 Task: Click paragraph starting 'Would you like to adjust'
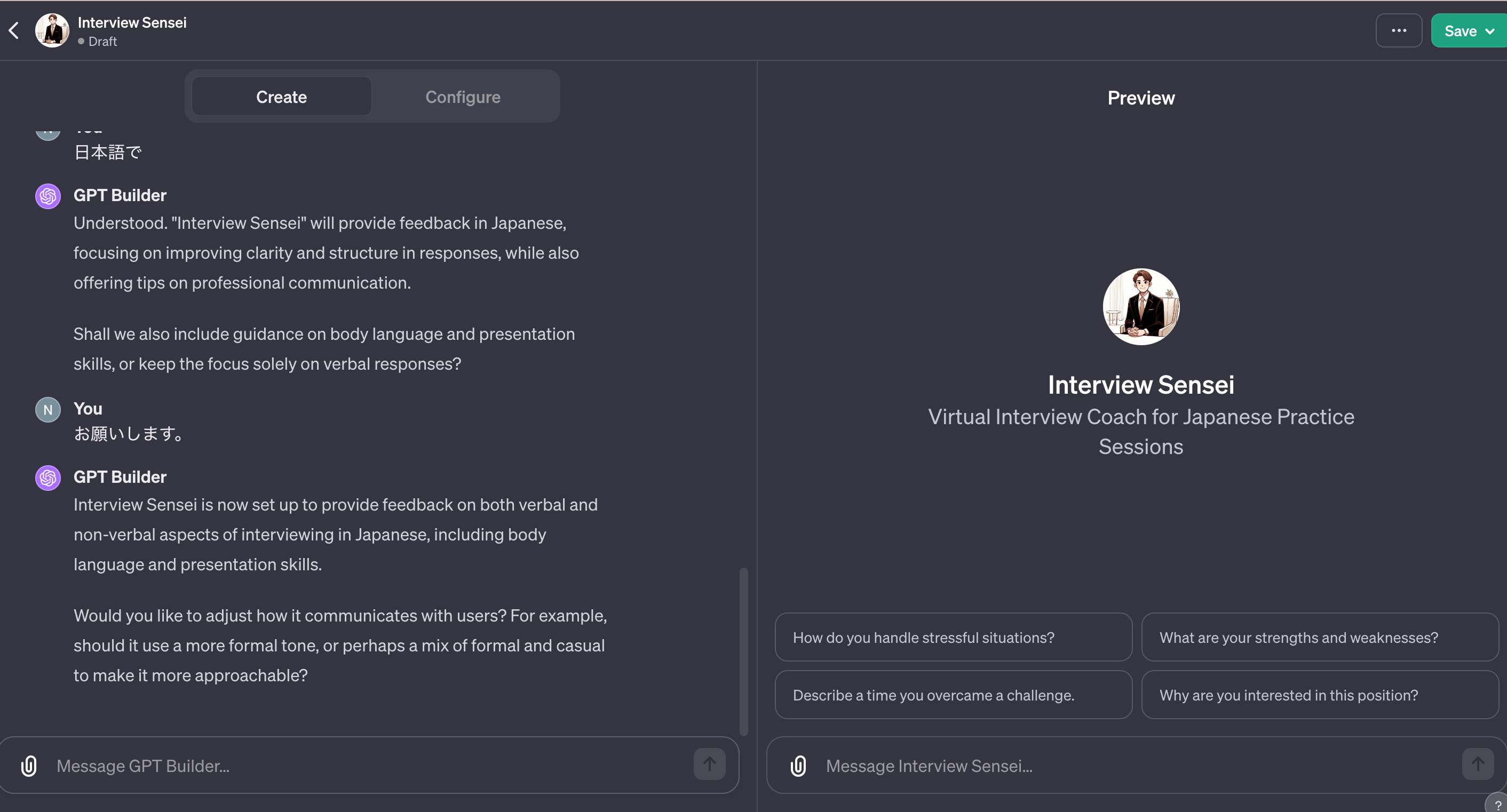(x=340, y=645)
